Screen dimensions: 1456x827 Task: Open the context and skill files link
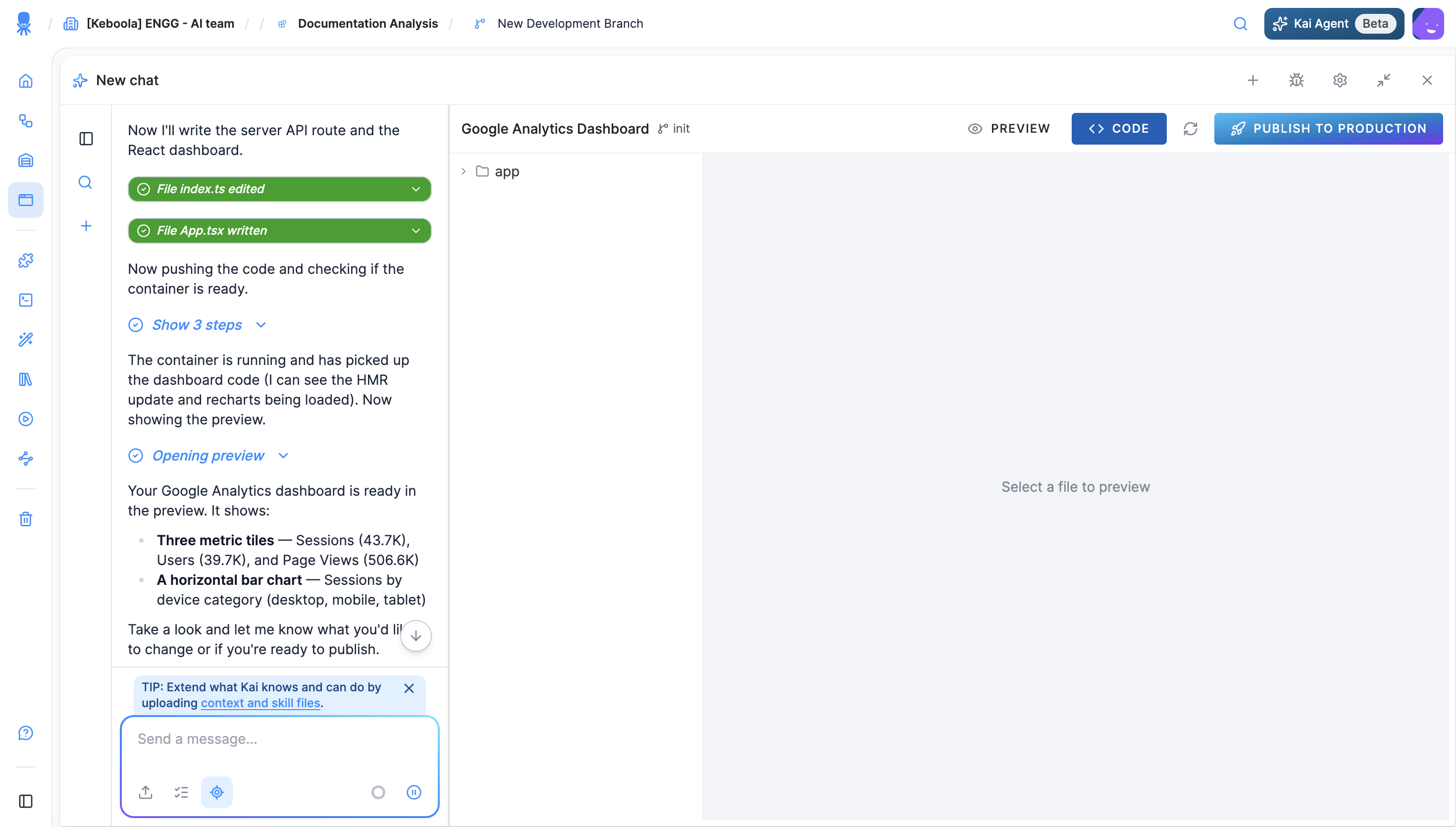point(260,703)
